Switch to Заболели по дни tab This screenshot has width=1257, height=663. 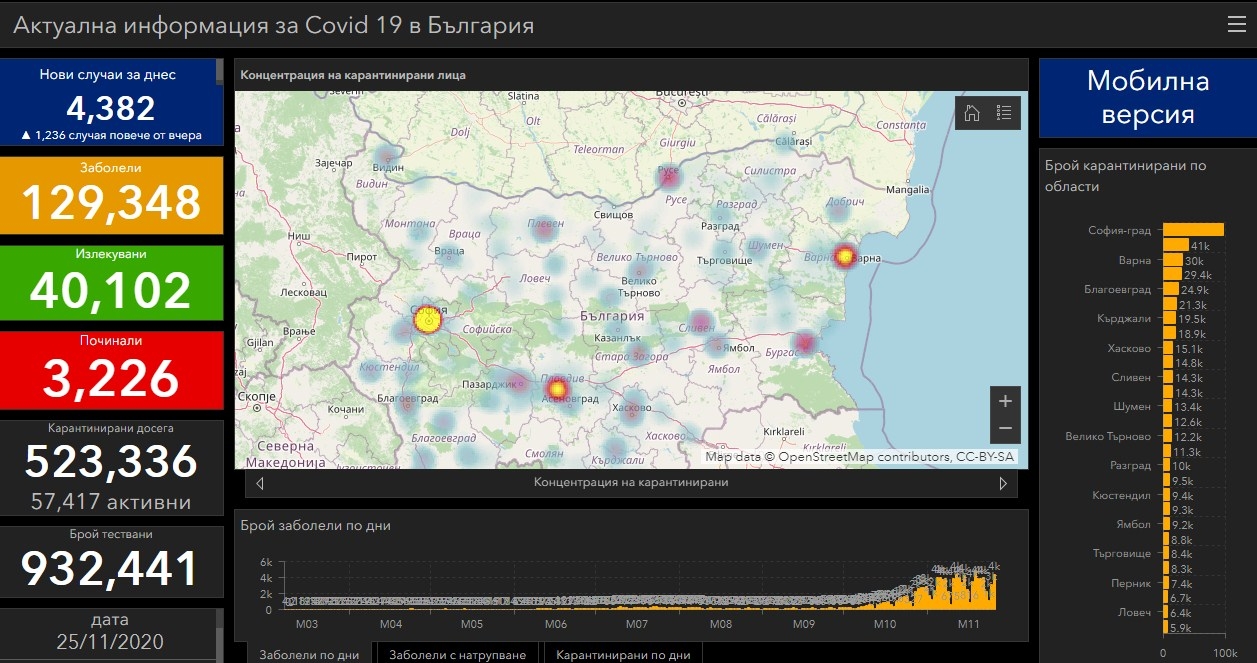click(308, 654)
